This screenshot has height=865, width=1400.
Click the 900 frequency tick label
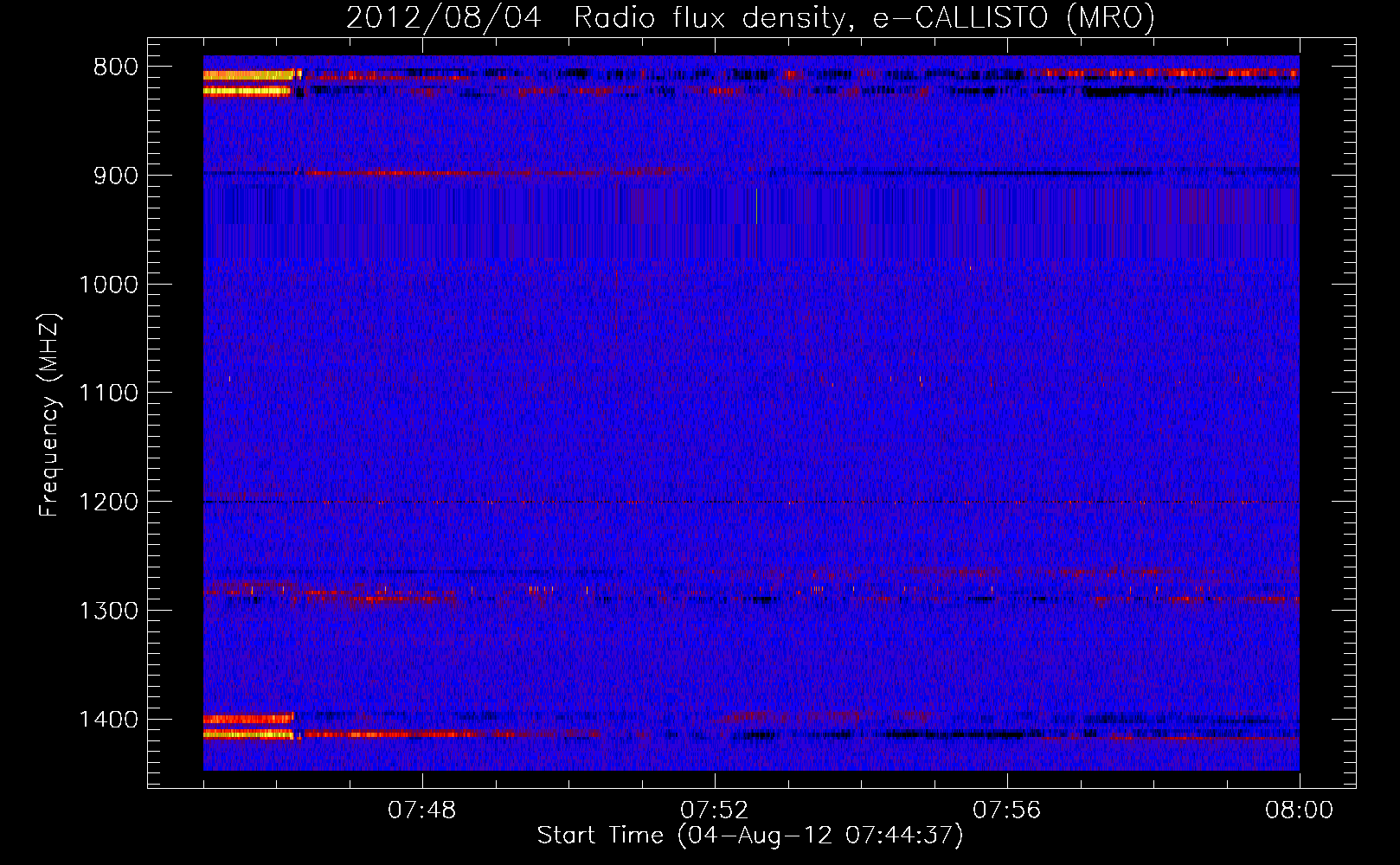coord(116,176)
